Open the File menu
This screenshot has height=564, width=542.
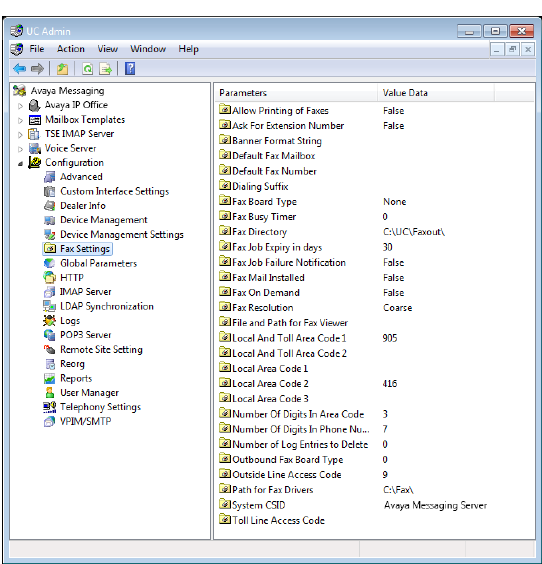[x=37, y=49]
